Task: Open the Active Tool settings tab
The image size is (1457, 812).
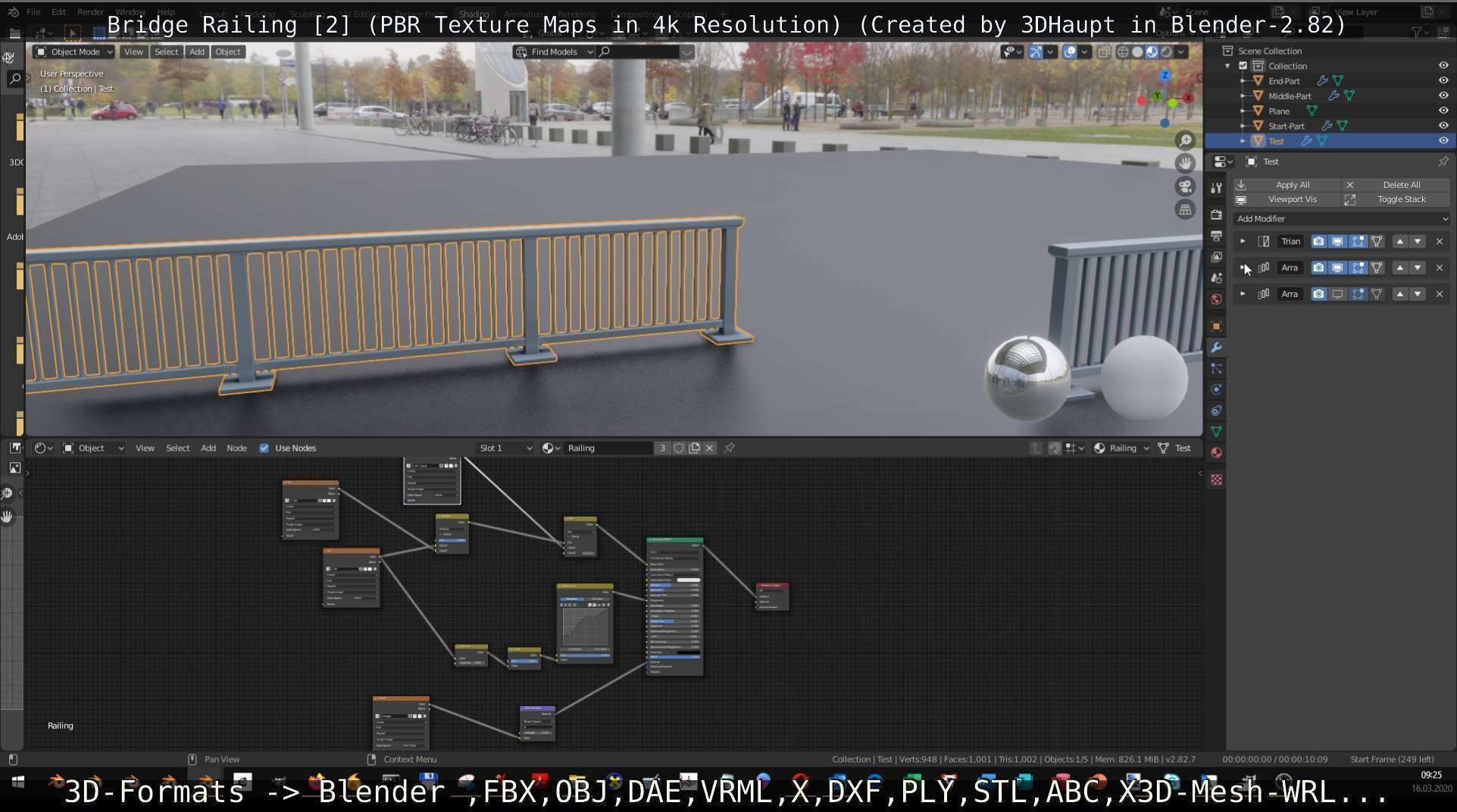Action: (x=1216, y=188)
